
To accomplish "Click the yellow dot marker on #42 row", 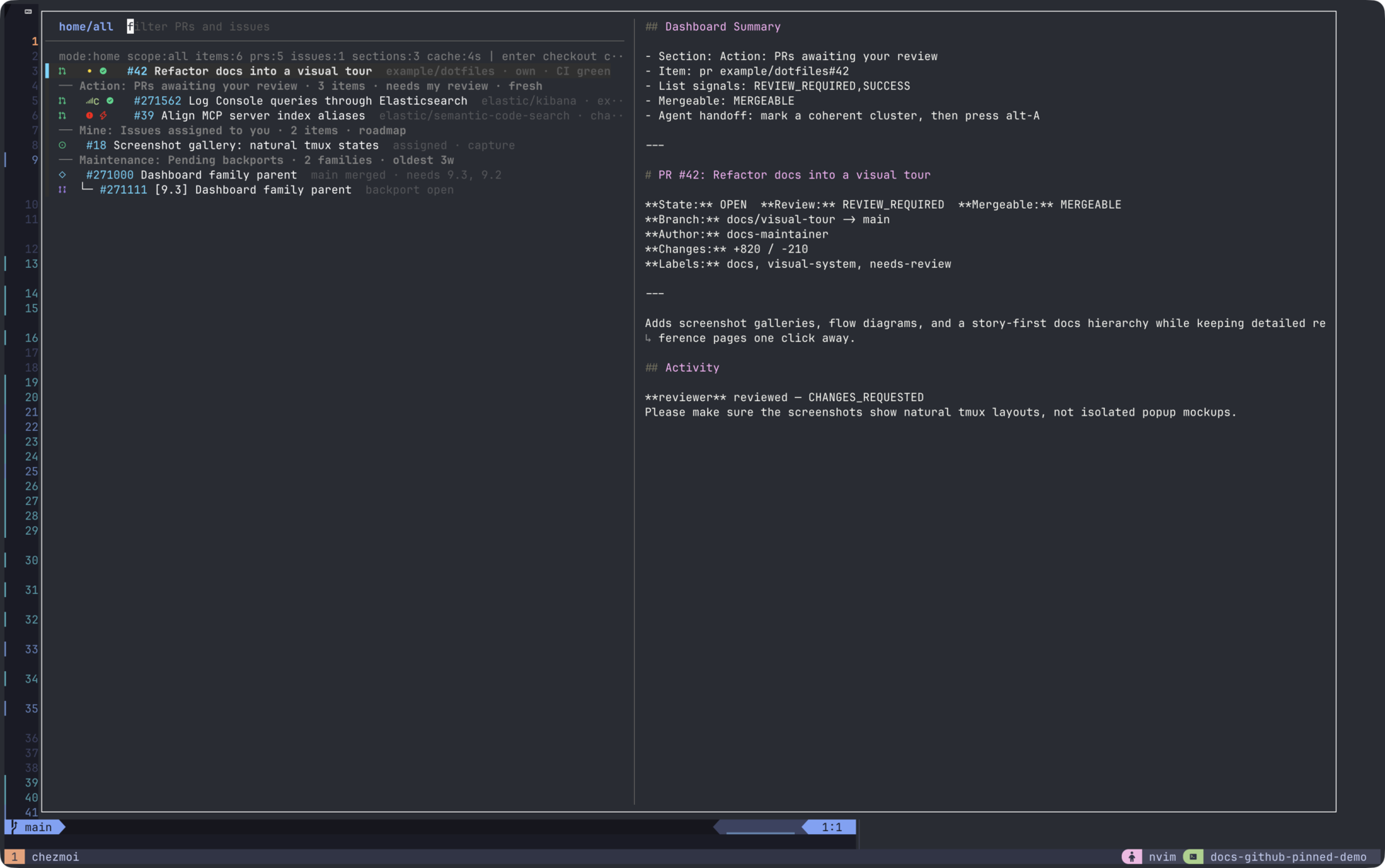I will tap(89, 72).
